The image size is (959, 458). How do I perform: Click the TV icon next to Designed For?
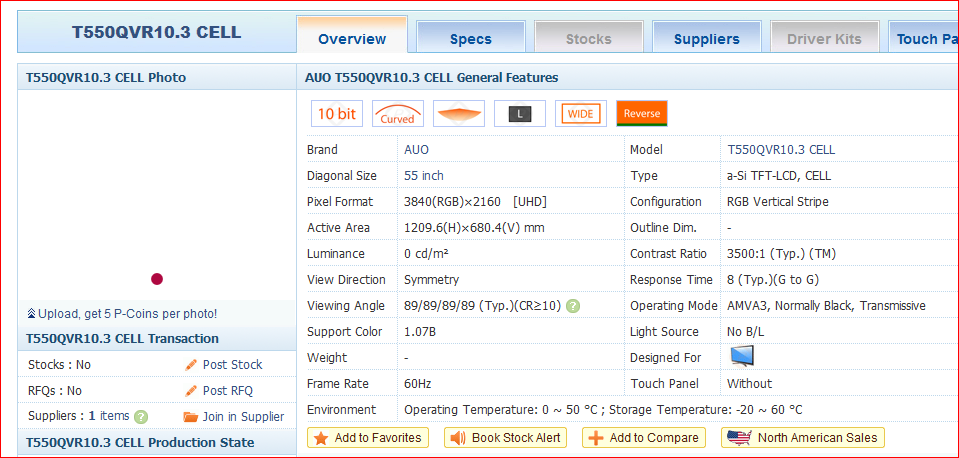coord(742,356)
